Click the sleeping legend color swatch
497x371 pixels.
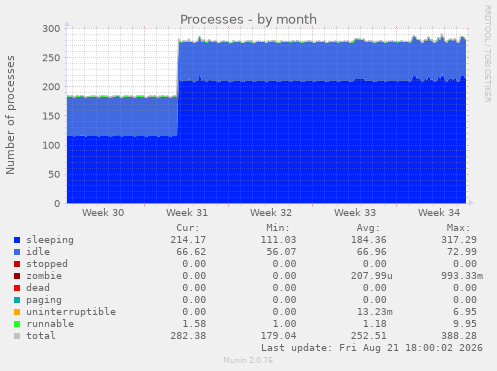17,240
